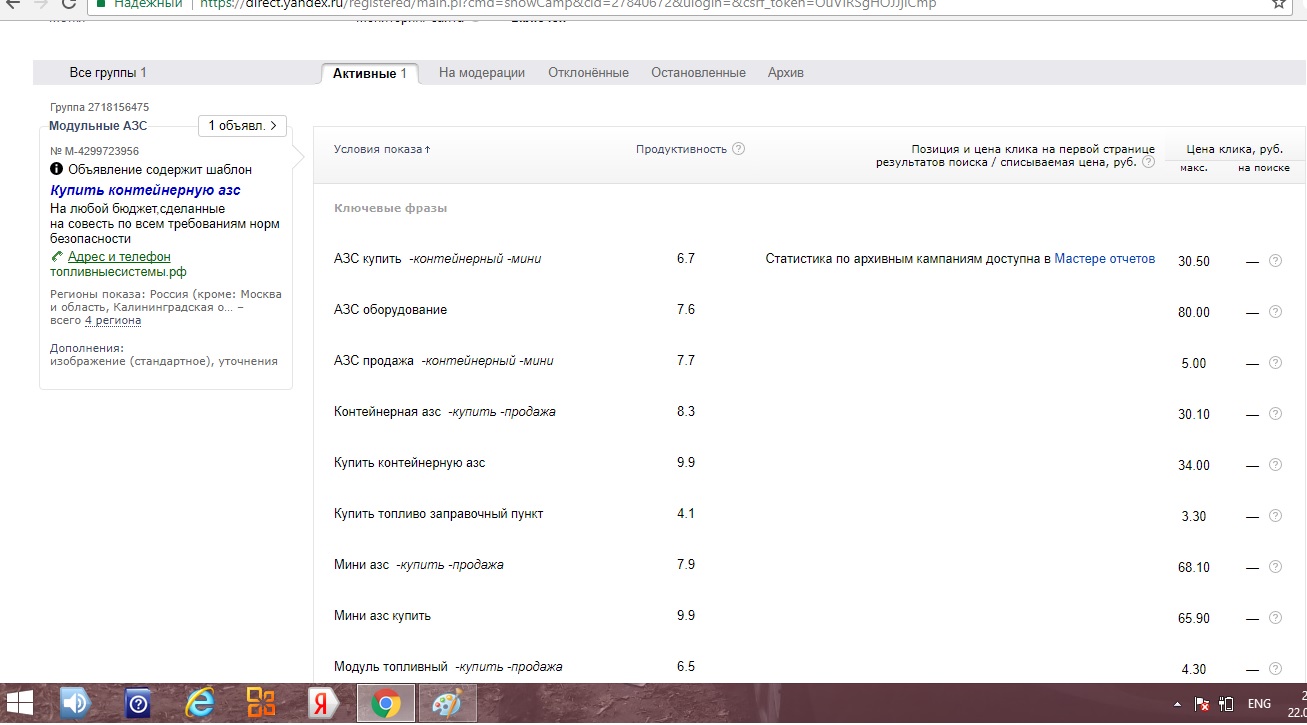Screen dimensions: 1307x725
Task: Bookmark page with star icon in address bar
Action: pos(1279,3)
